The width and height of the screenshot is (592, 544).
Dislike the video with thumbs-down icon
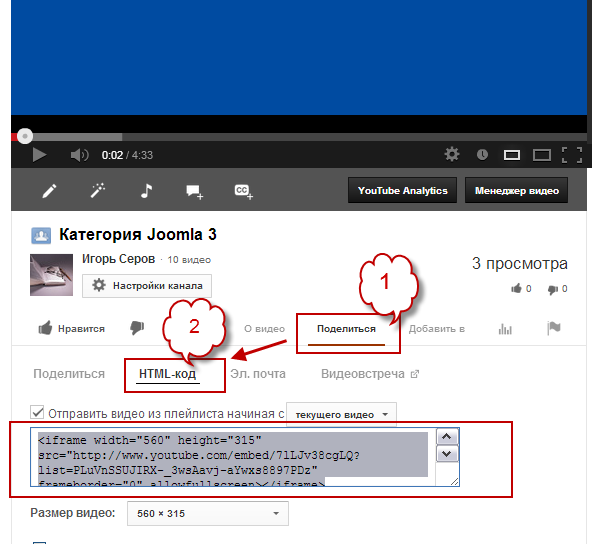point(137,328)
